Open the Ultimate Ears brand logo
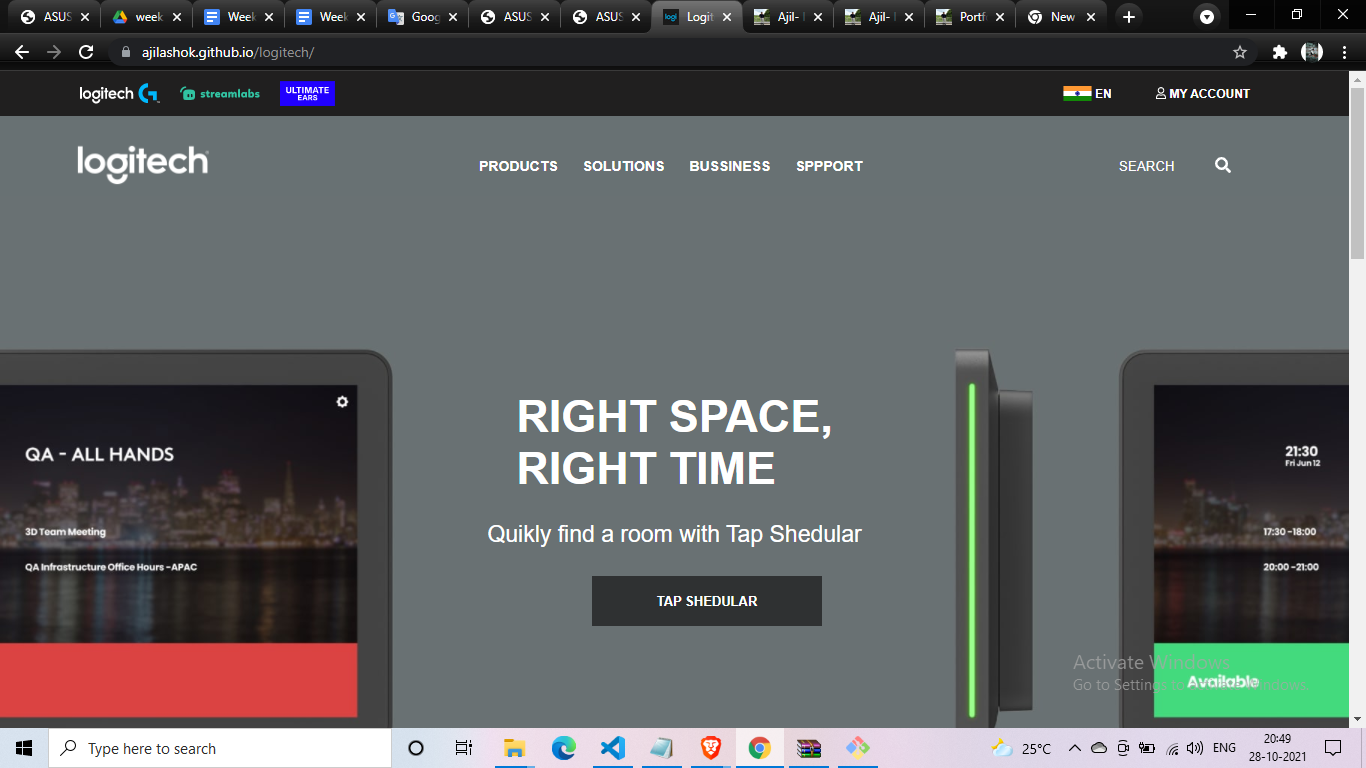The width and height of the screenshot is (1366, 768). (x=307, y=94)
